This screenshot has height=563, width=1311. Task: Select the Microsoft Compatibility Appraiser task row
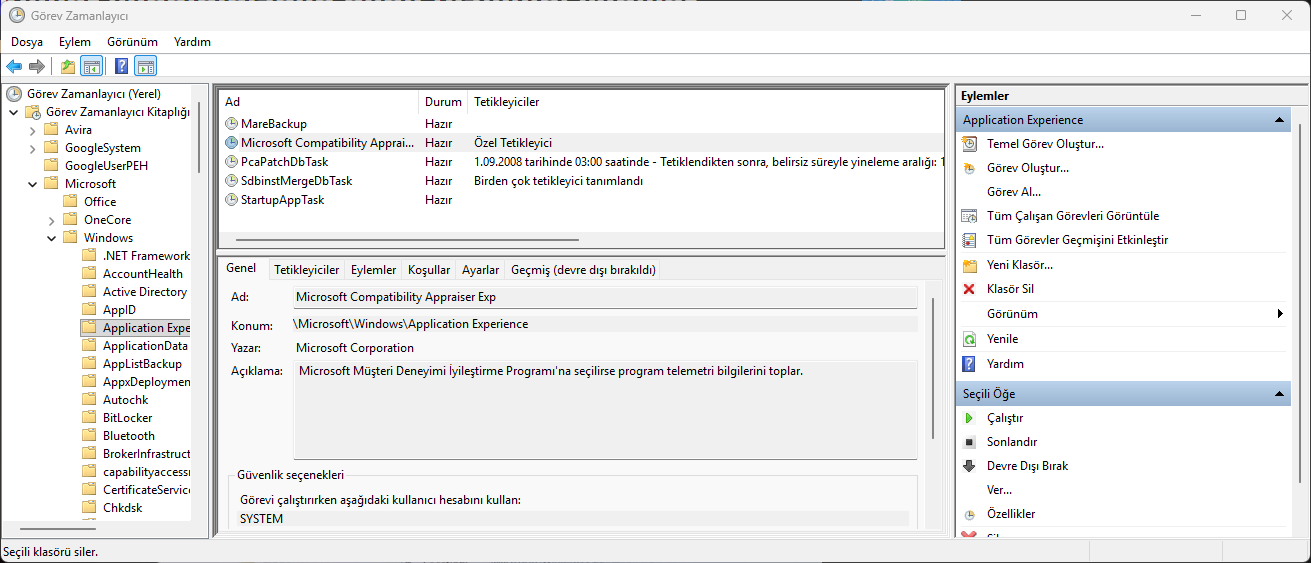click(x=581, y=143)
